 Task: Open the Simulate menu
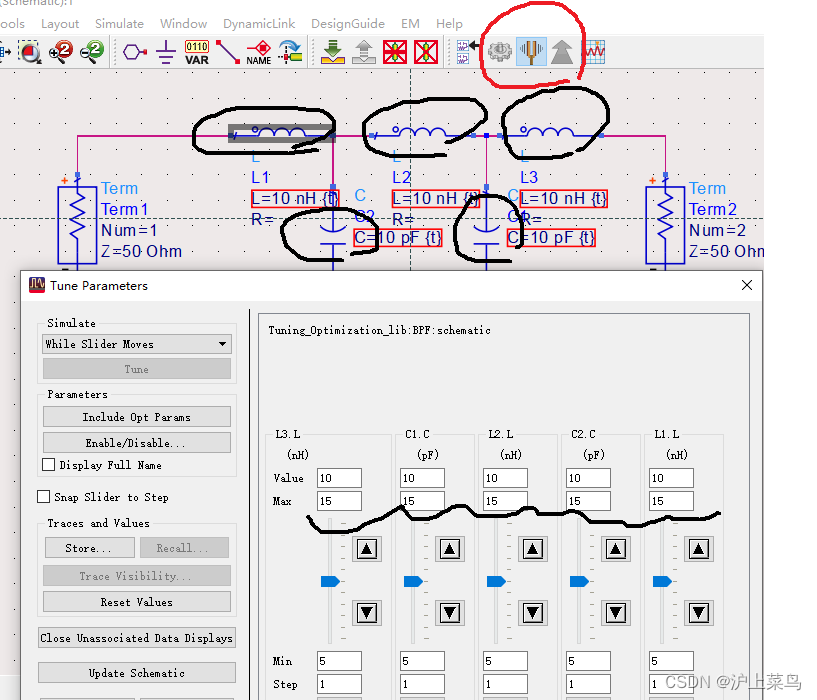[119, 23]
